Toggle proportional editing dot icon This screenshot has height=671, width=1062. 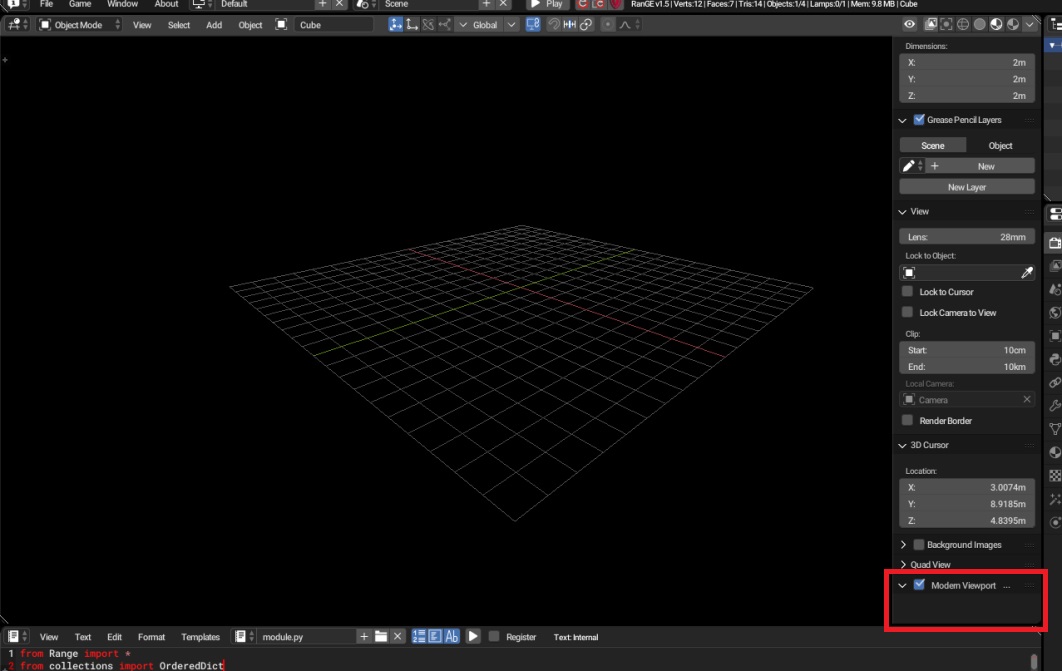pos(608,25)
